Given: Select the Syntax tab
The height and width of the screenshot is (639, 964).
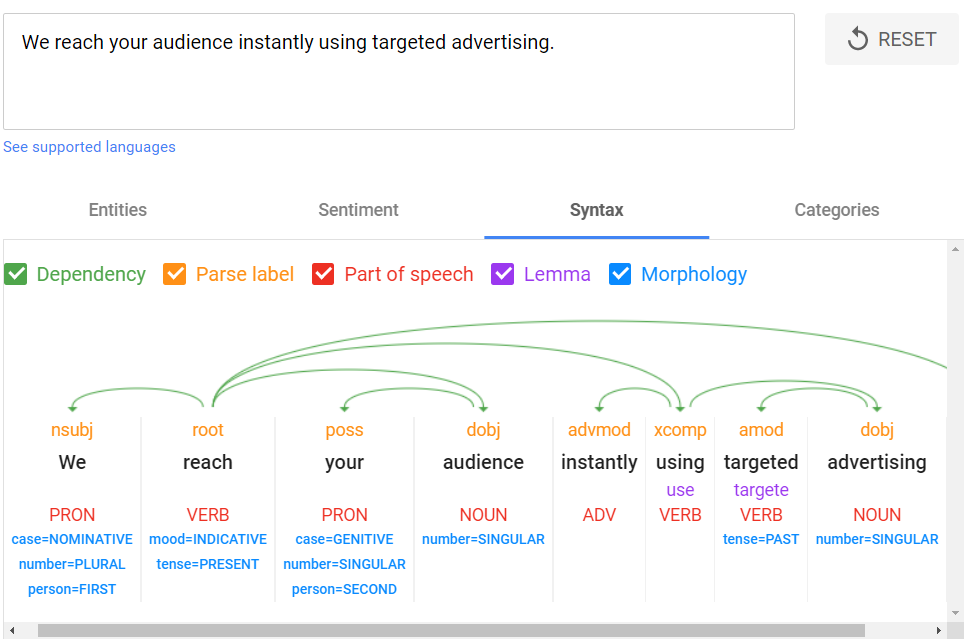Looking at the screenshot, I should coord(597,210).
